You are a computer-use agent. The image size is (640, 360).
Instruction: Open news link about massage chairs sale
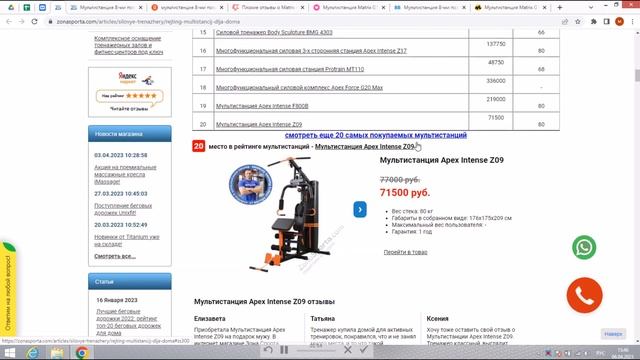(125, 174)
